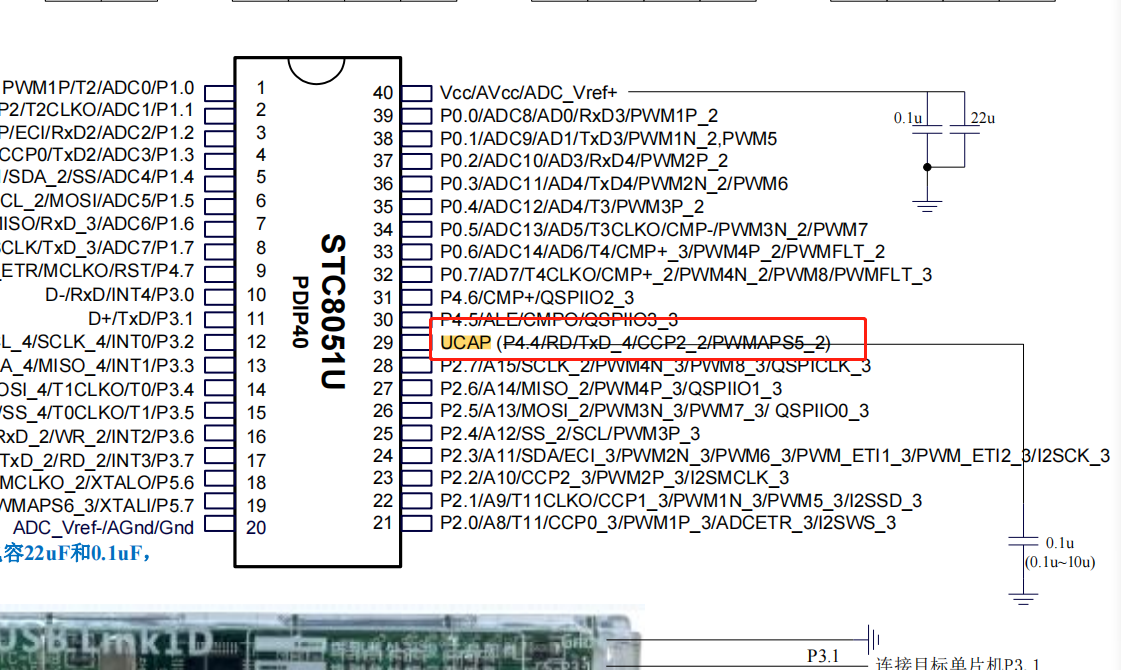The width and height of the screenshot is (1121, 670).
Task: Click the STC8051U chip name
Action: (332, 312)
